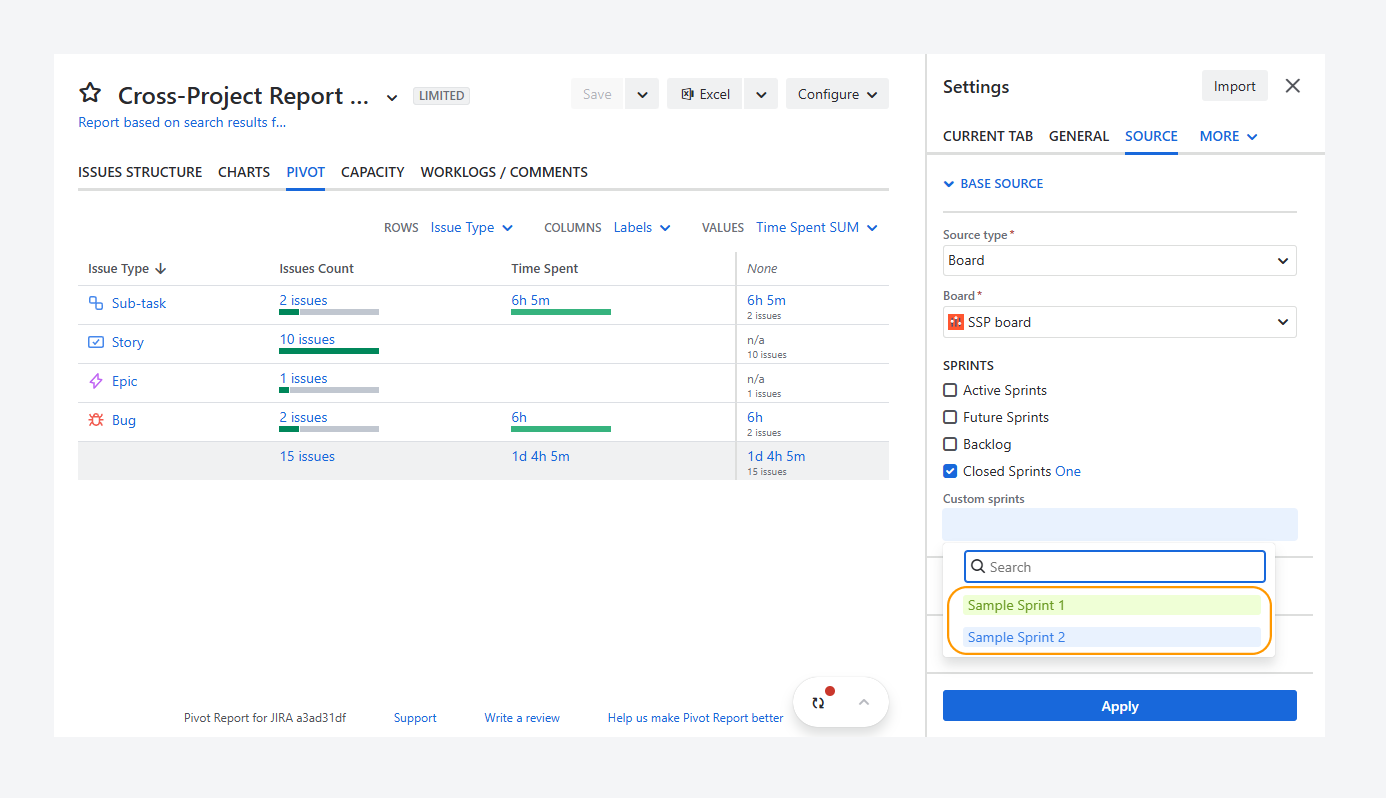Image resolution: width=1386 pixels, height=798 pixels.
Task: Open the Source type Board dropdown
Action: (1120, 260)
